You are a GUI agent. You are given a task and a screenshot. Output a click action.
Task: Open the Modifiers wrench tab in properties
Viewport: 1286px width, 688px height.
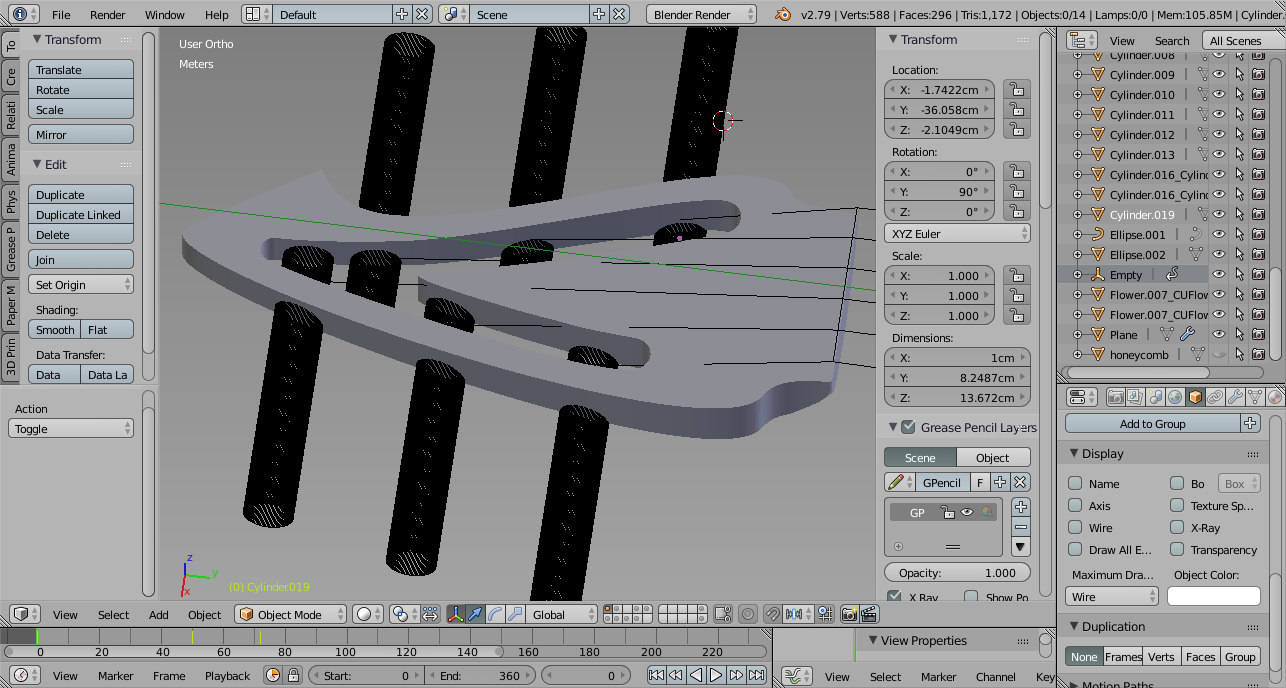[x=1235, y=397]
